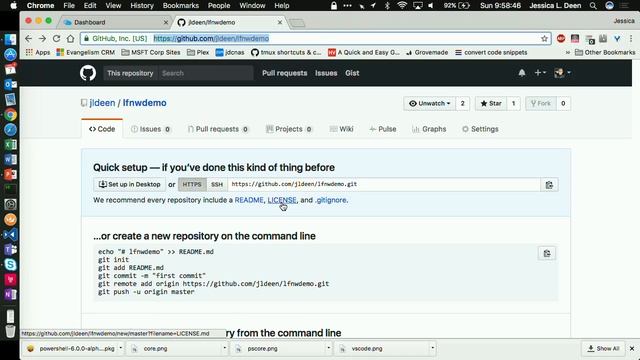
Task: Select HTTPS clone protocol
Action: (192, 184)
